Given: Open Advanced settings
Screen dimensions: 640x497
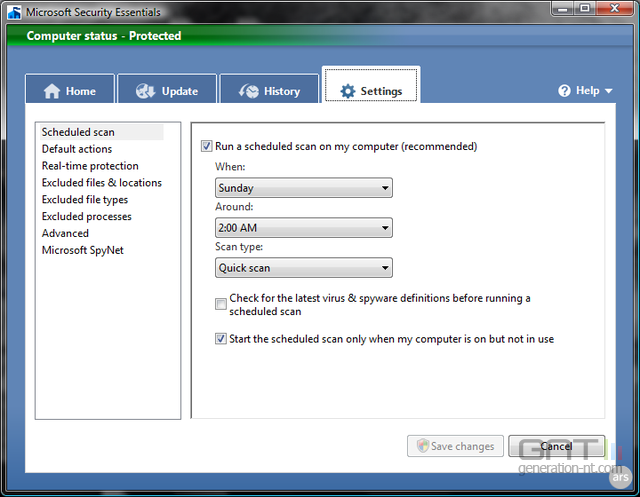Looking at the screenshot, I should 65,233.
